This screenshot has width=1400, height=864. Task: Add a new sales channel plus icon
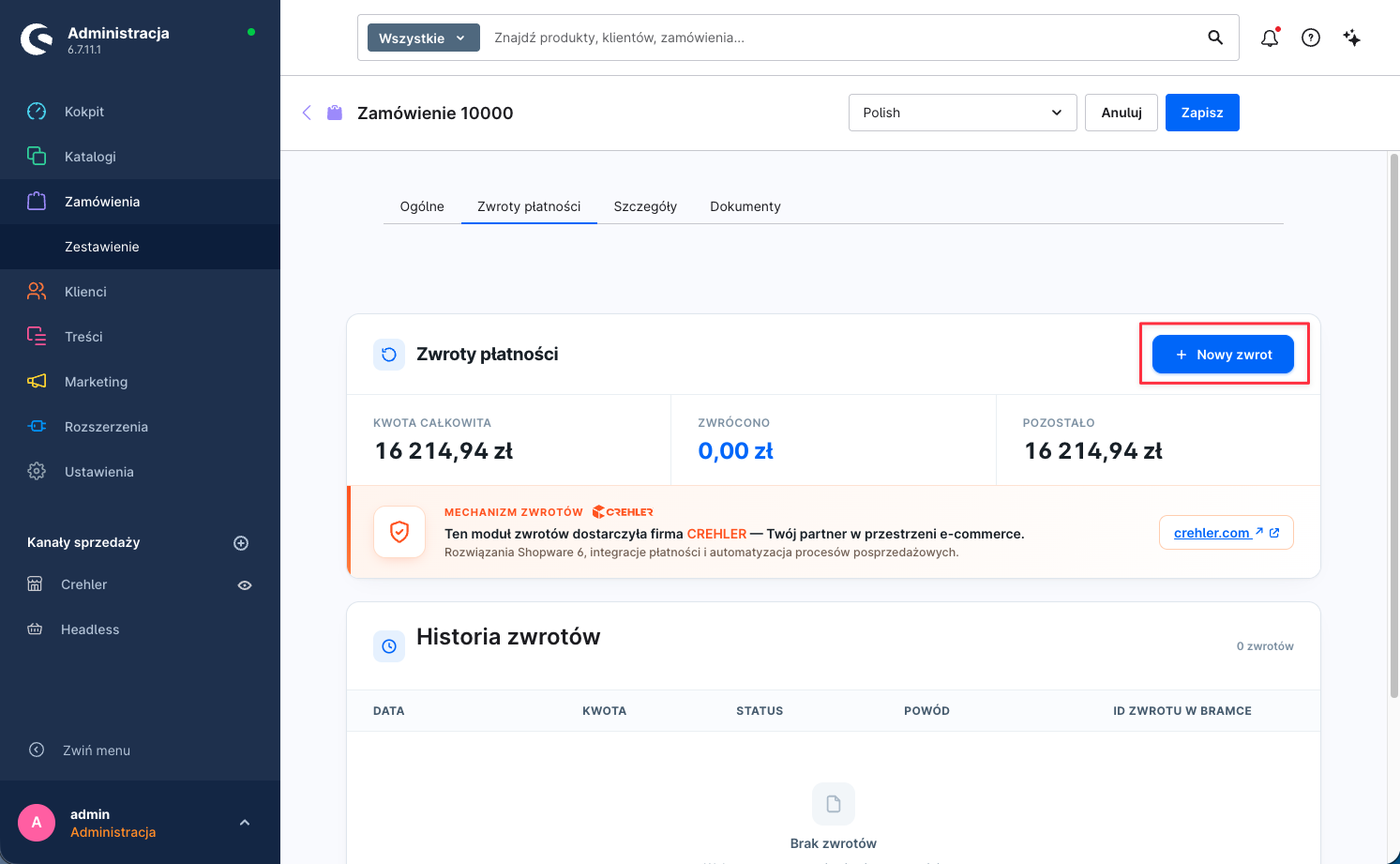tap(241, 543)
